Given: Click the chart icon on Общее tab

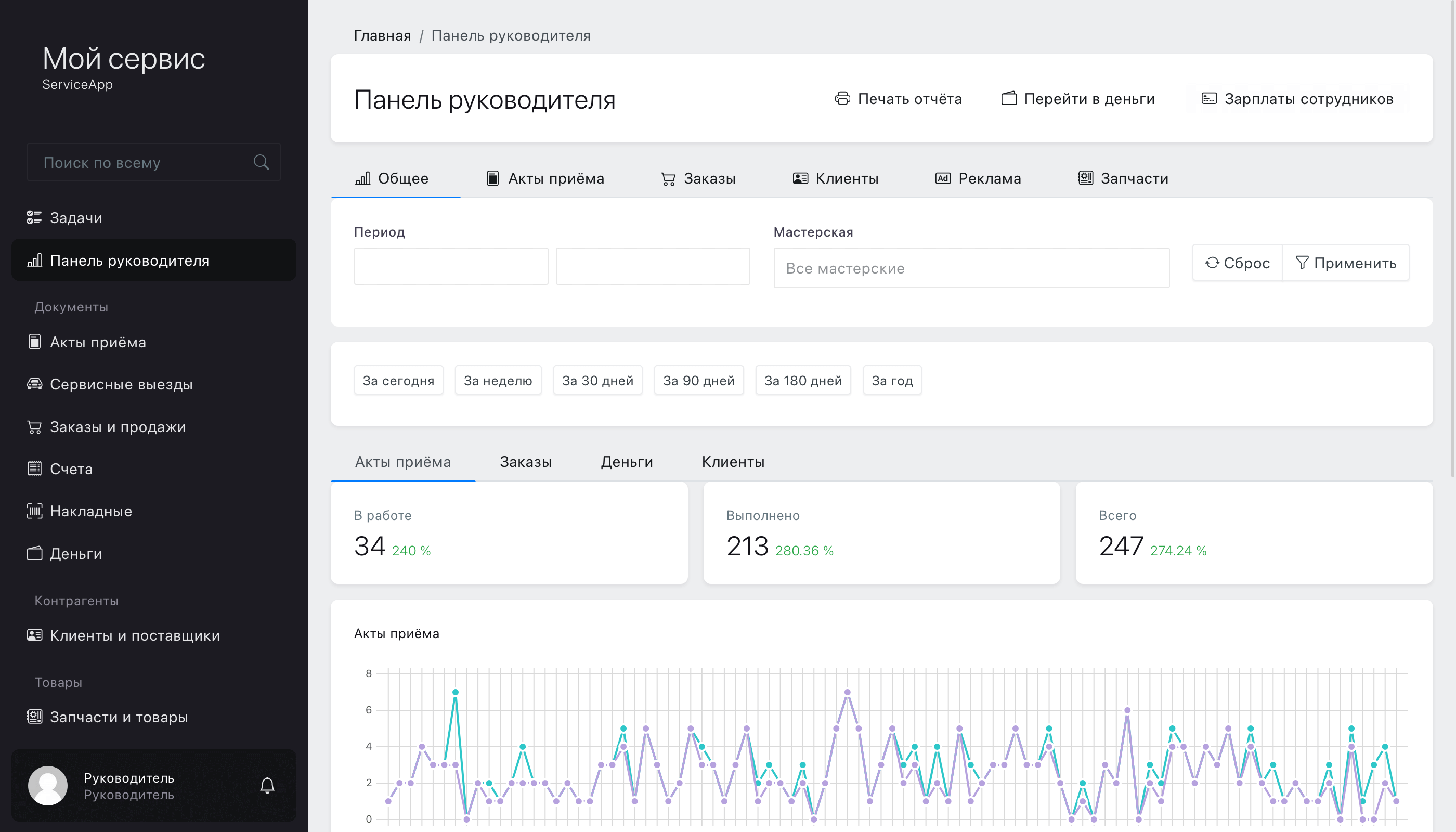Looking at the screenshot, I should tap(363, 178).
